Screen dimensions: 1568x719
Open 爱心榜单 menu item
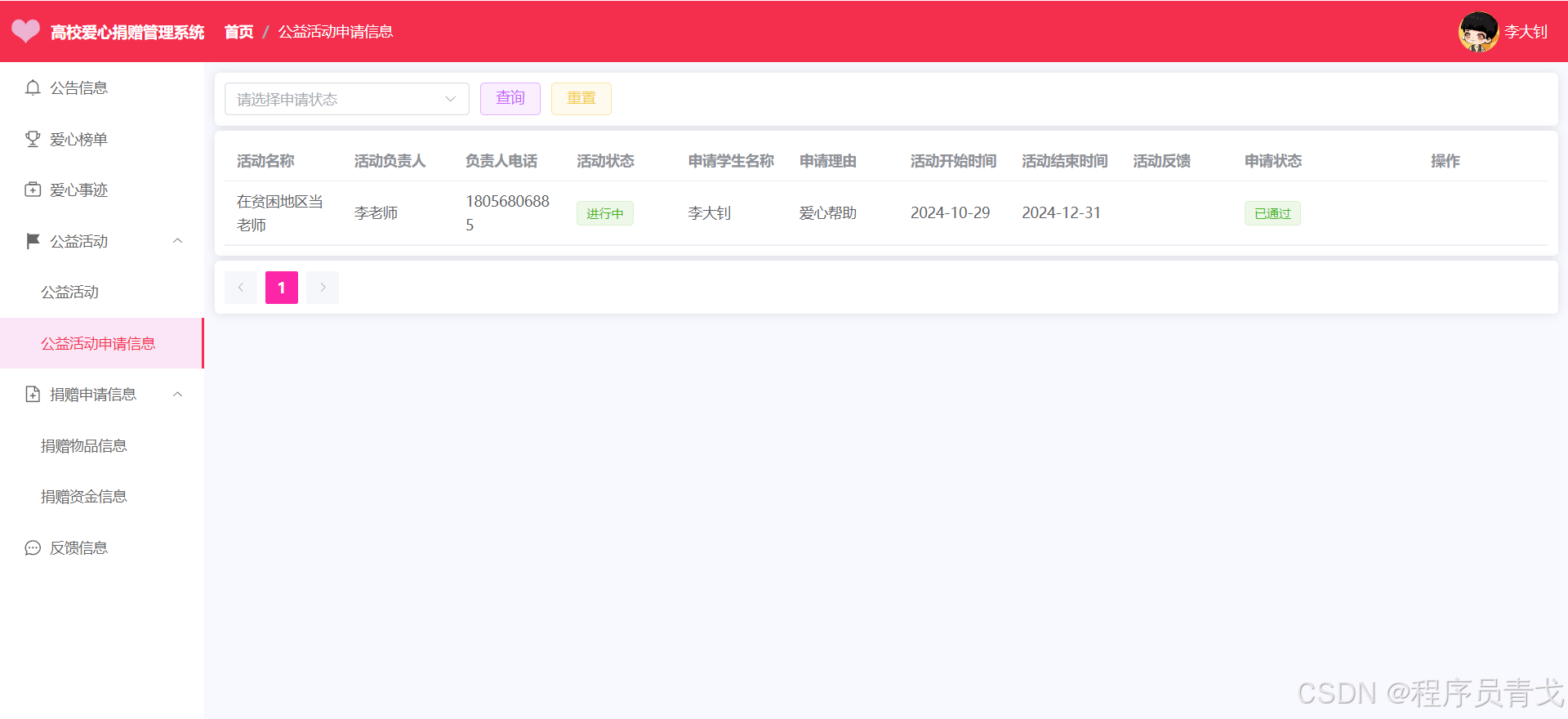(x=102, y=139)
